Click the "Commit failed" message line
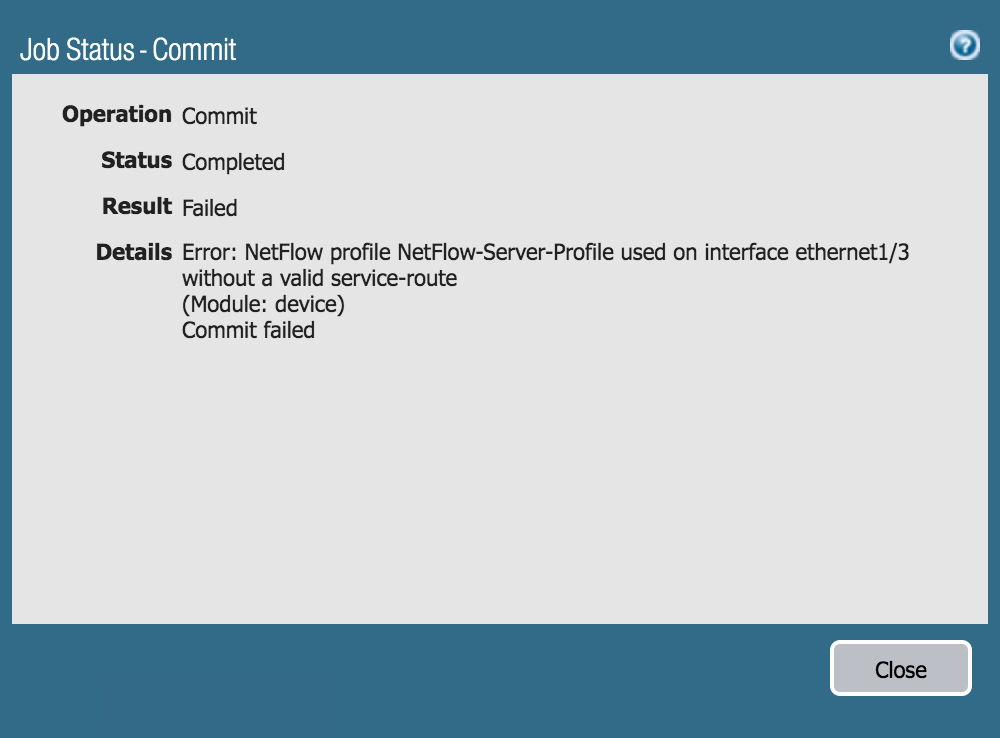 point(248,331)
